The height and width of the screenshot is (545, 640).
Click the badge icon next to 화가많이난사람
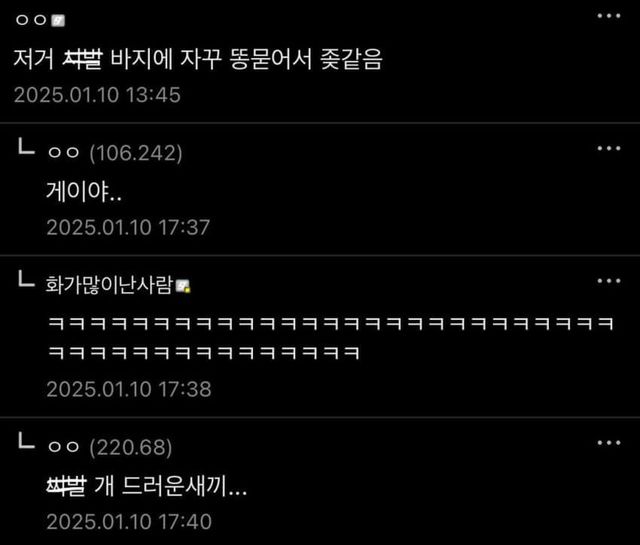(x=182, y=286)
